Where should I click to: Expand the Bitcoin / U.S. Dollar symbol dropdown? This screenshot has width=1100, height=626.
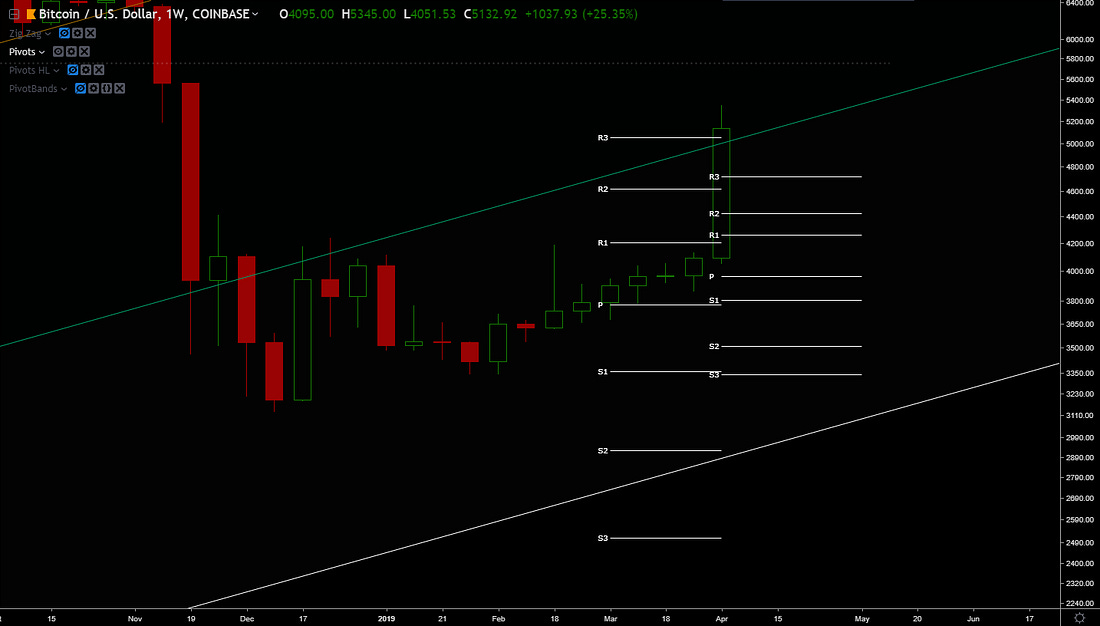(256, 15)
